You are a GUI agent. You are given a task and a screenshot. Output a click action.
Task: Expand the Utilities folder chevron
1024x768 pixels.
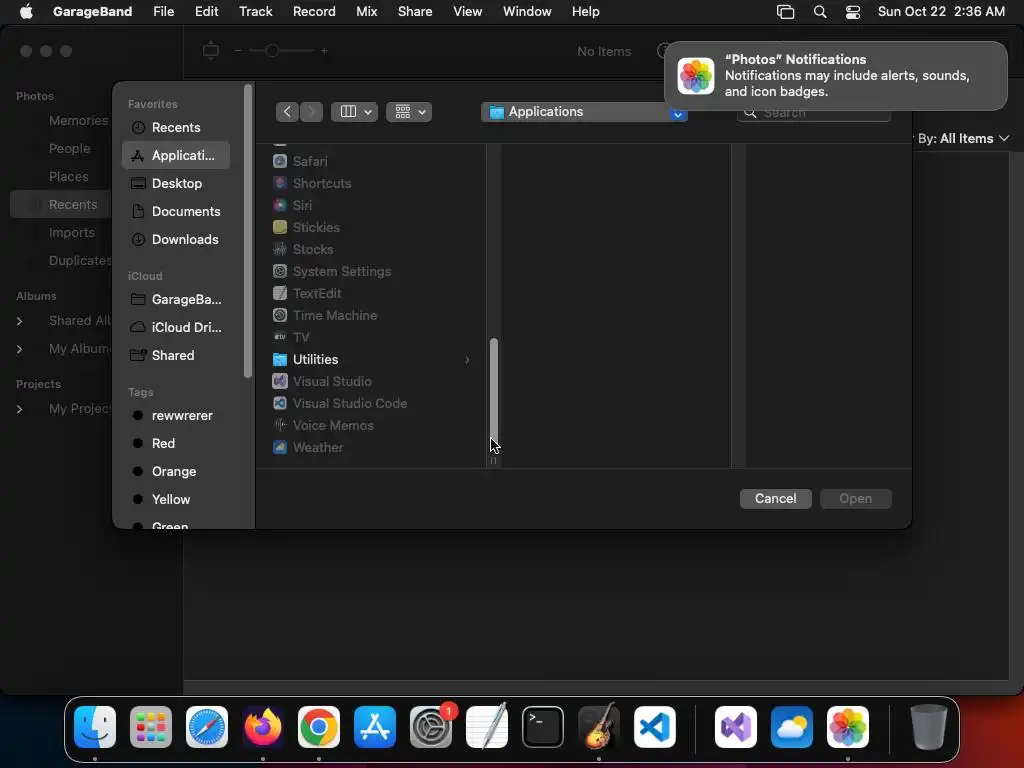tap(467, 360)
